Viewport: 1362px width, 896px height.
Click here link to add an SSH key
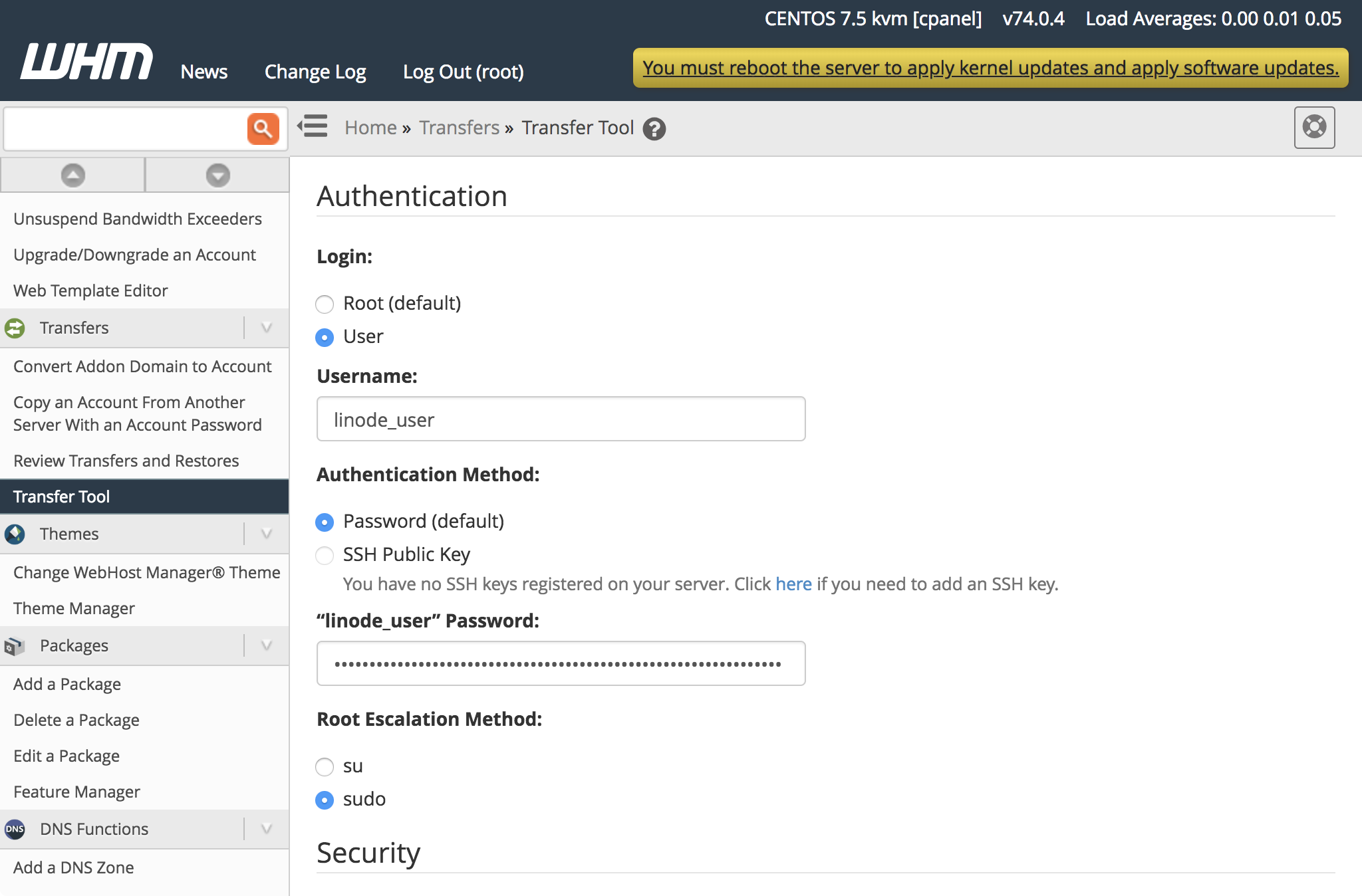(793, 584)
